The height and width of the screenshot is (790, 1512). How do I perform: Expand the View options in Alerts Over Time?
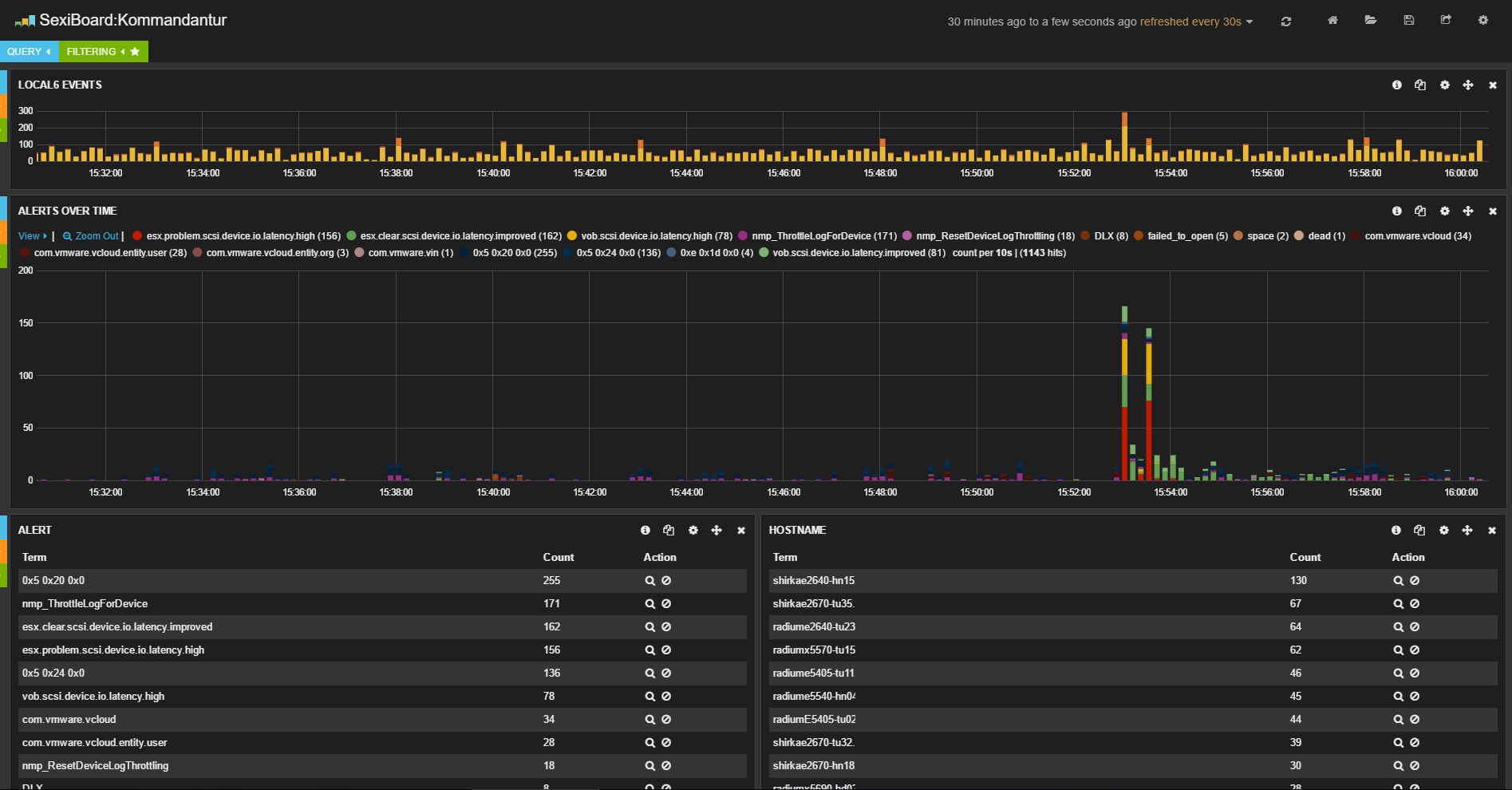coord(32,236)
